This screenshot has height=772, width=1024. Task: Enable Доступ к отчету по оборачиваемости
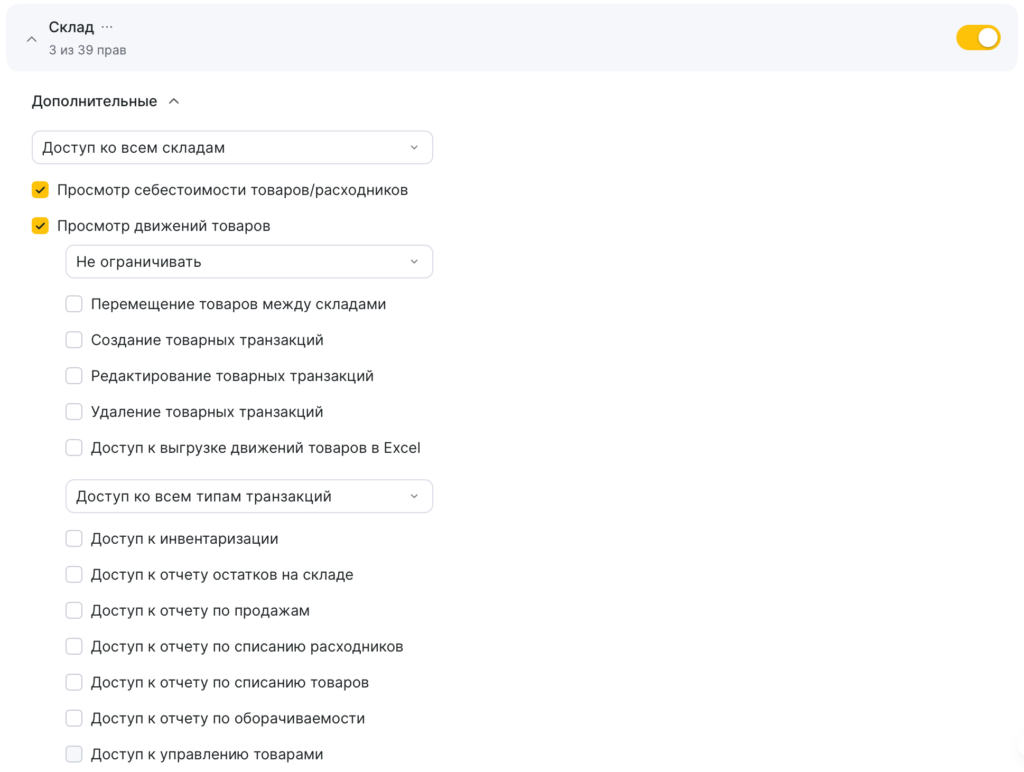(x=74, y=719)
